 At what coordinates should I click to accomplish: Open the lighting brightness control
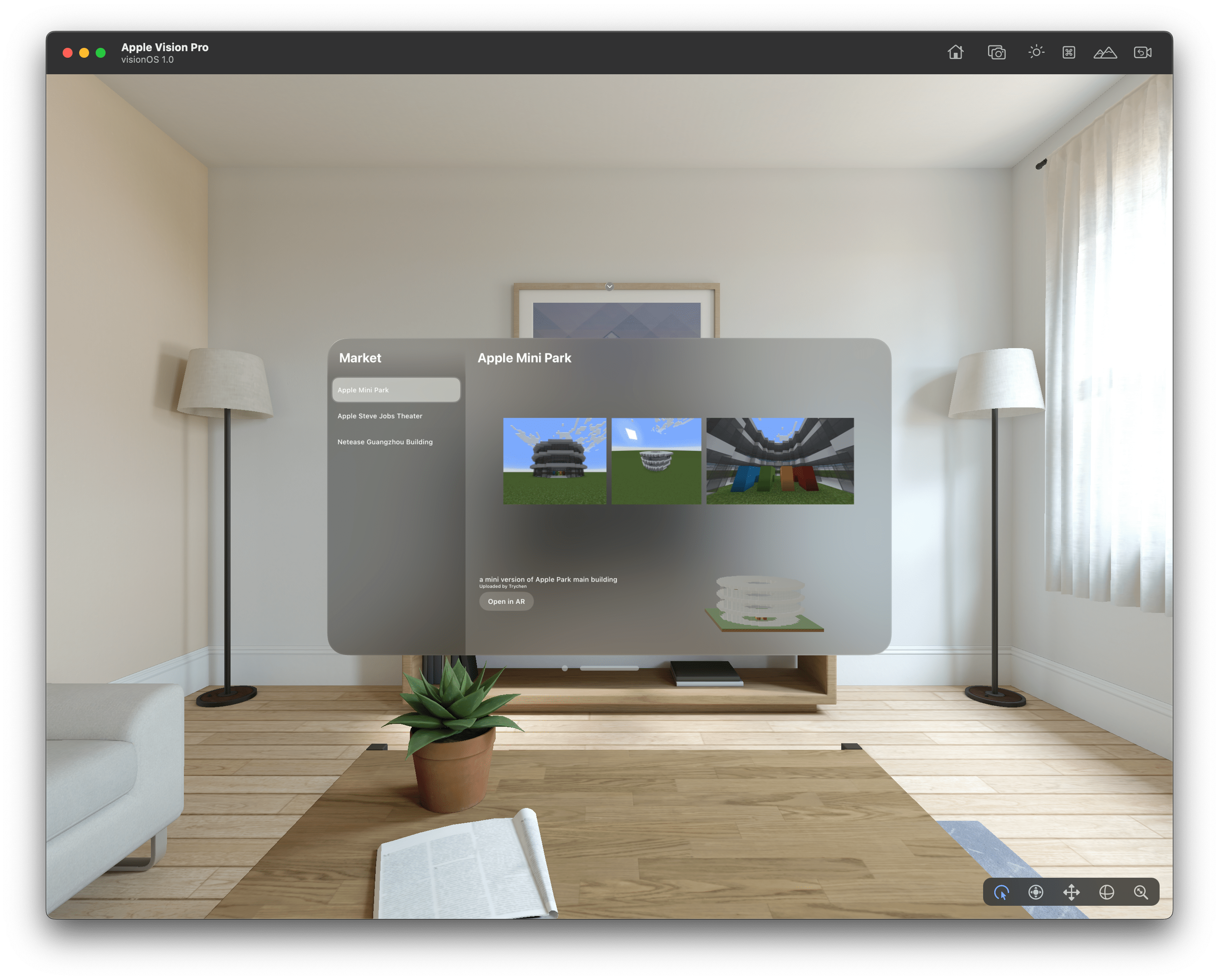[x=1036, y=52]
